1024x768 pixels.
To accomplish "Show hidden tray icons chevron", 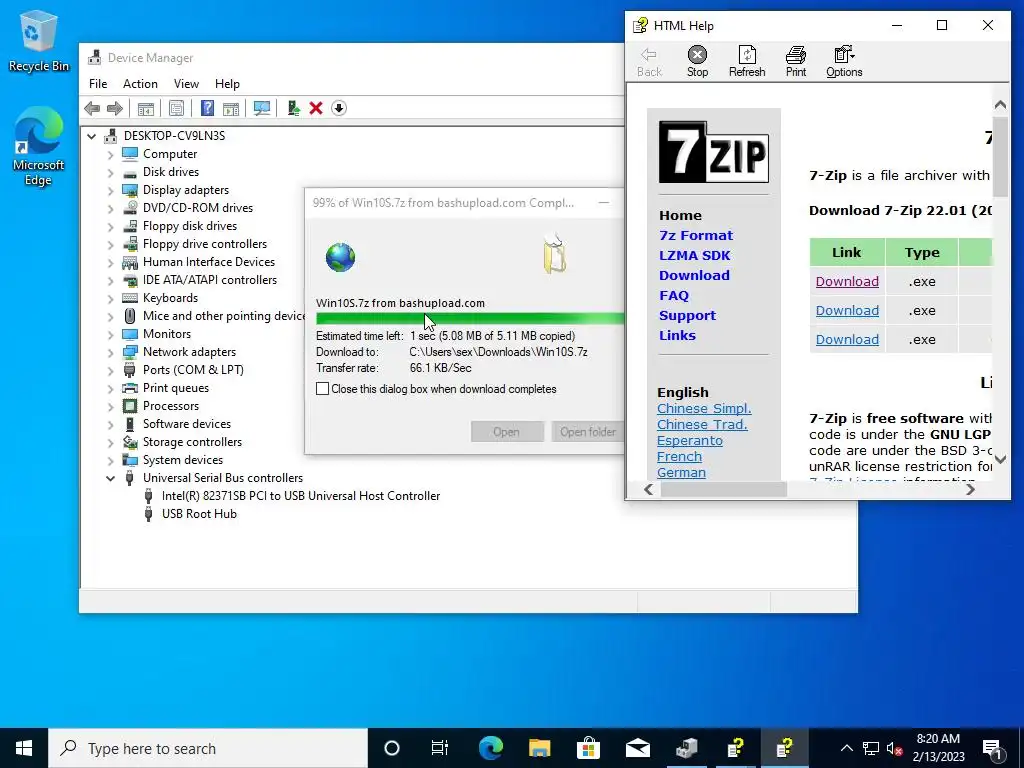I will point(846,748).
